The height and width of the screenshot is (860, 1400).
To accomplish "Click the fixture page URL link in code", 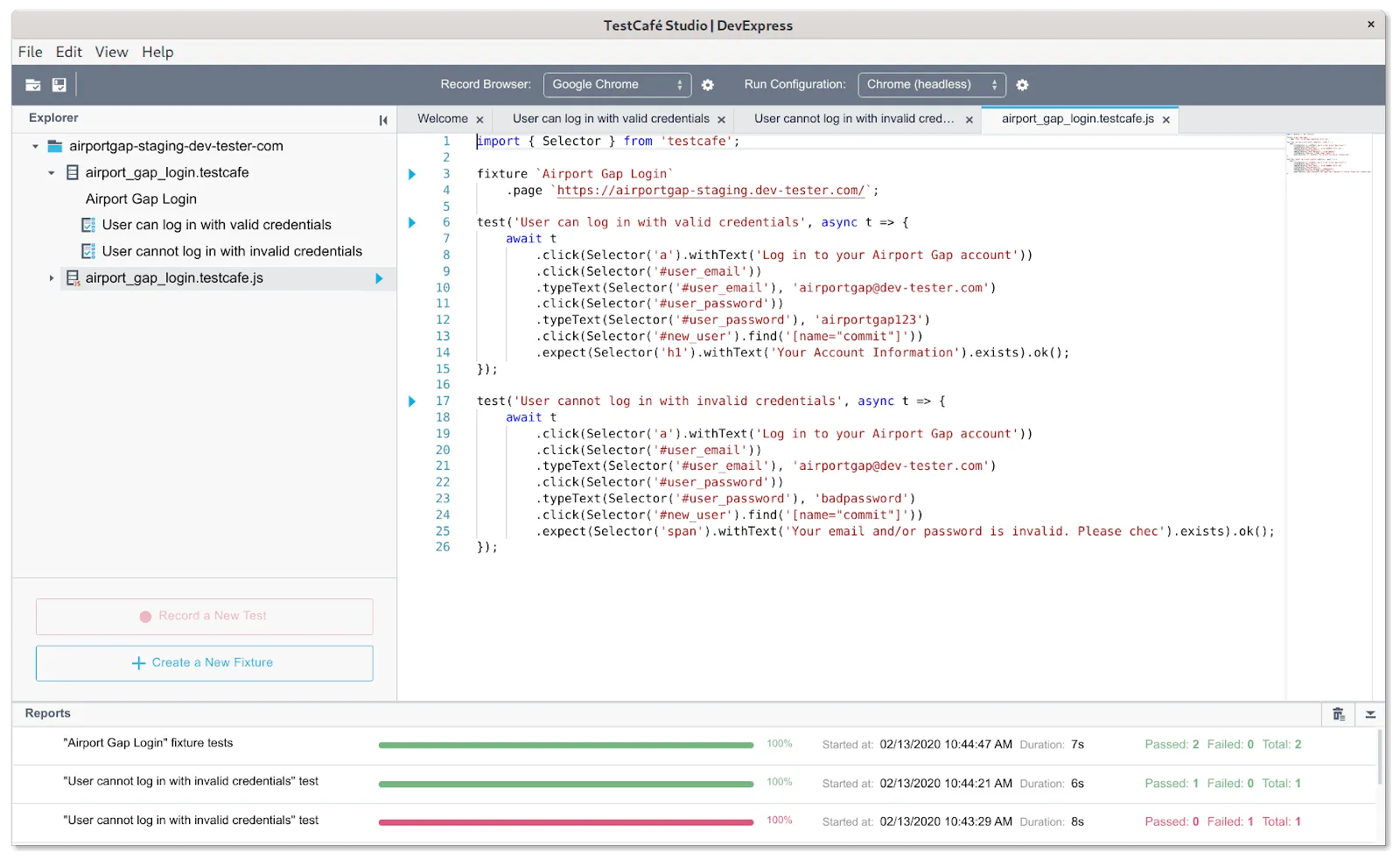I will click(x=710, y=190).
